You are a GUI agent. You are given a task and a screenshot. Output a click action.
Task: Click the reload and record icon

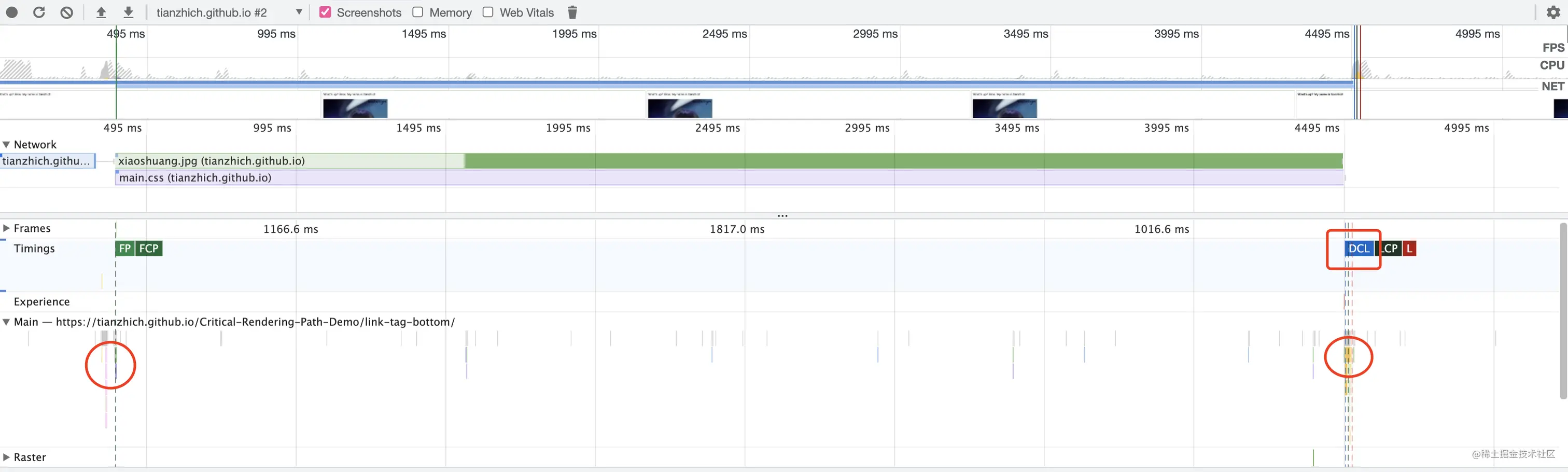[x=39, y=12]
